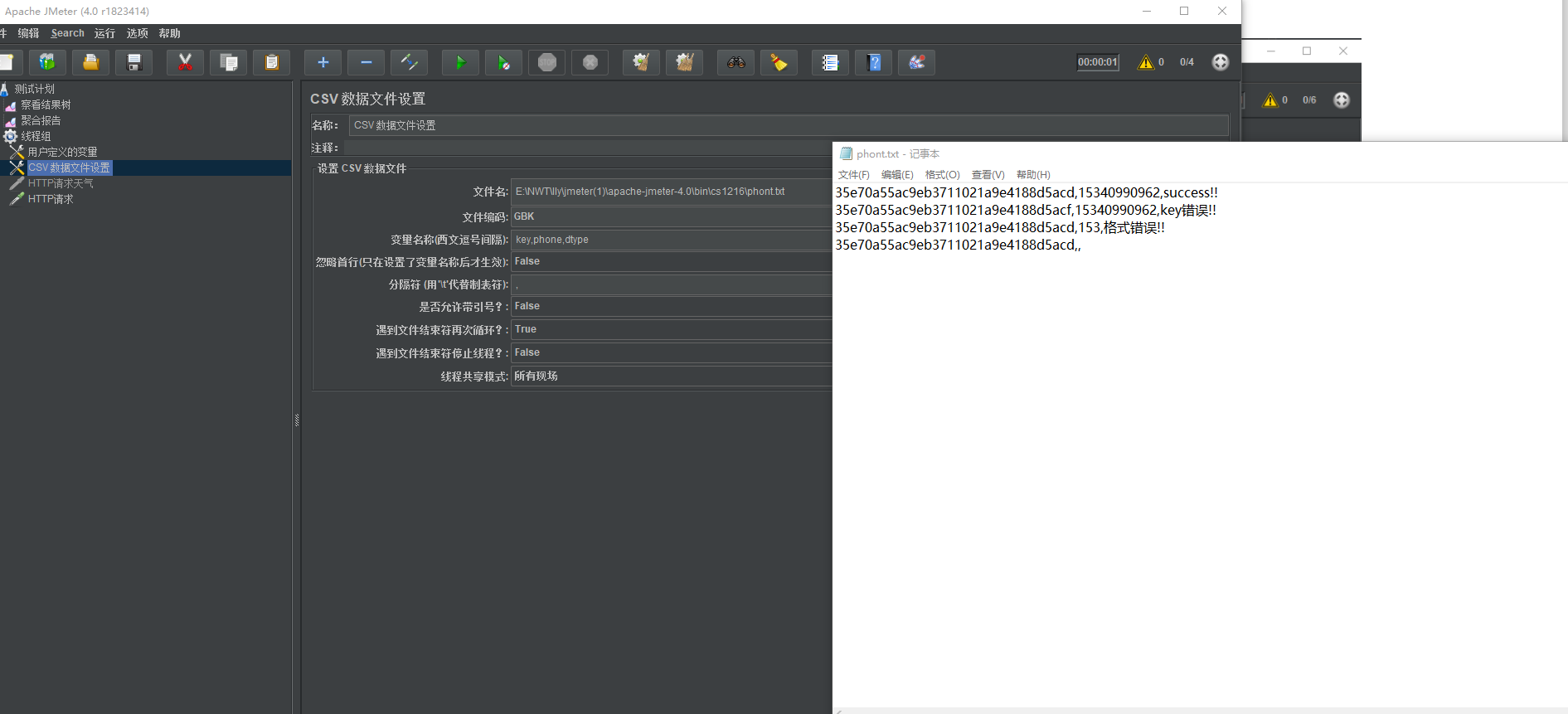1568x714 pixels.
Task: Click Notepad line ending with 格式错误!!
Action: [x=1000, y=227]
